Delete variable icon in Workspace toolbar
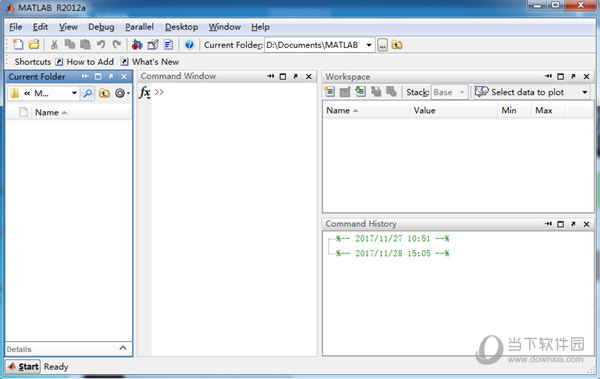 point(391,92)
